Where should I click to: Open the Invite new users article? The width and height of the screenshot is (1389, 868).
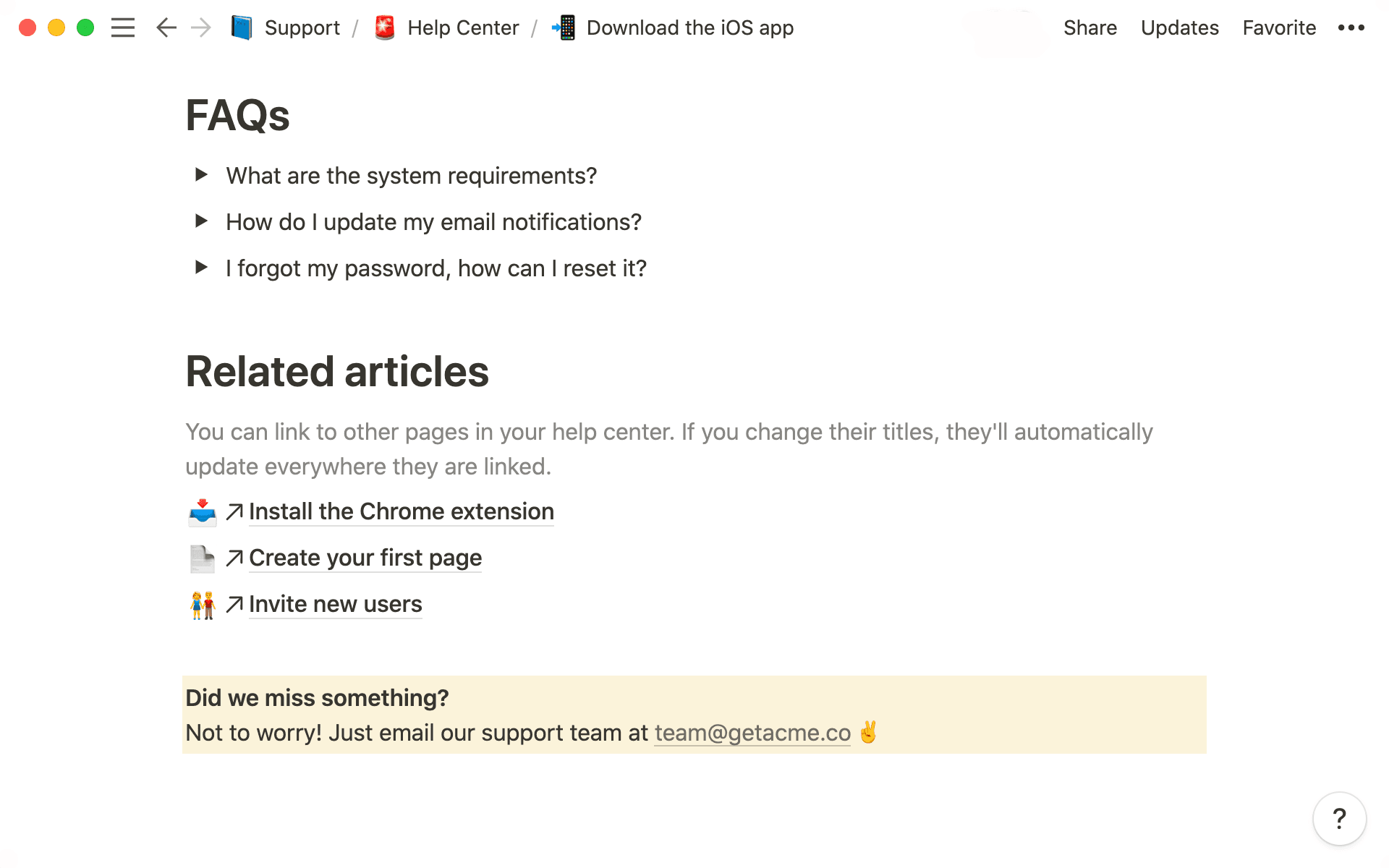click(335, 605)
